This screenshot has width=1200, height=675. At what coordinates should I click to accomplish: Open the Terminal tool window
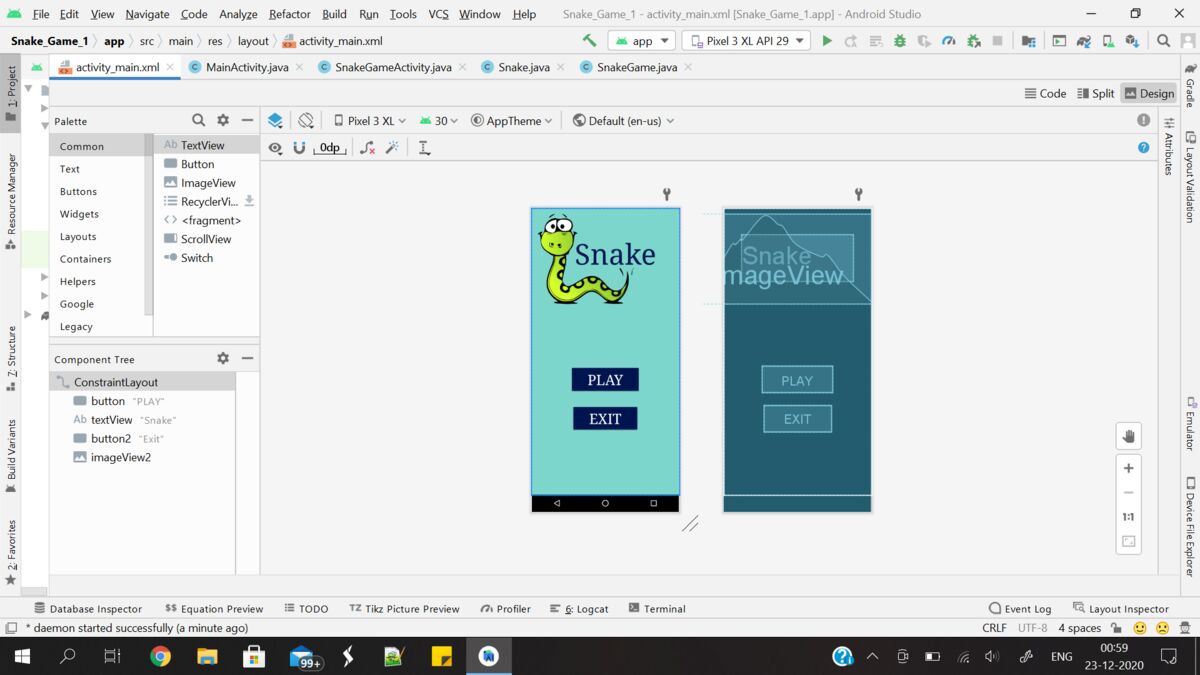657,608
